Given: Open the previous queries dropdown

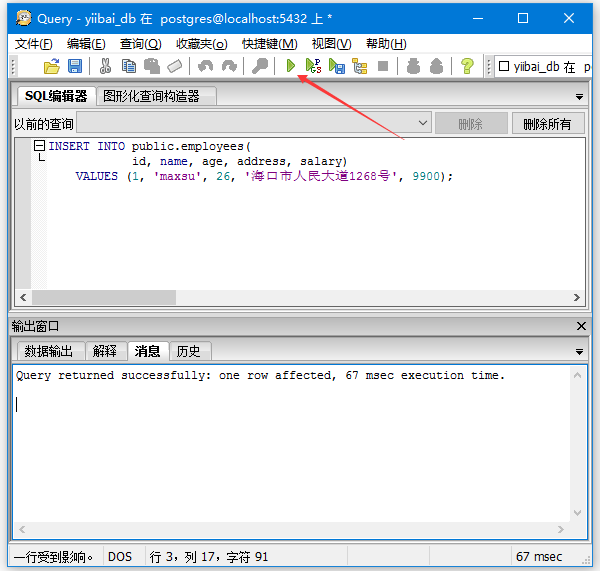Looking at the screenshot, I should pos(423,124).
